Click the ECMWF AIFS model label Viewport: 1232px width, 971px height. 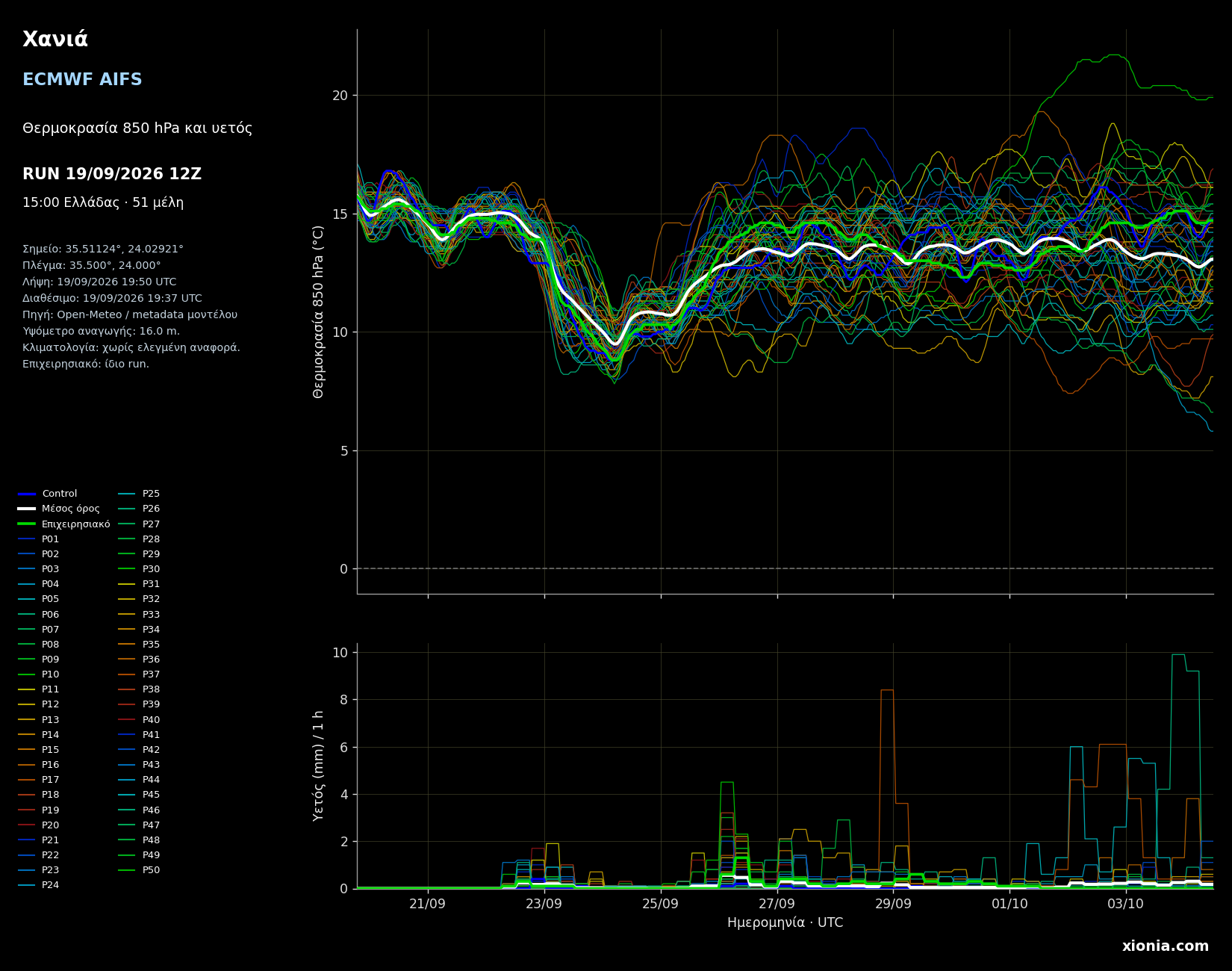pos(82,80)
